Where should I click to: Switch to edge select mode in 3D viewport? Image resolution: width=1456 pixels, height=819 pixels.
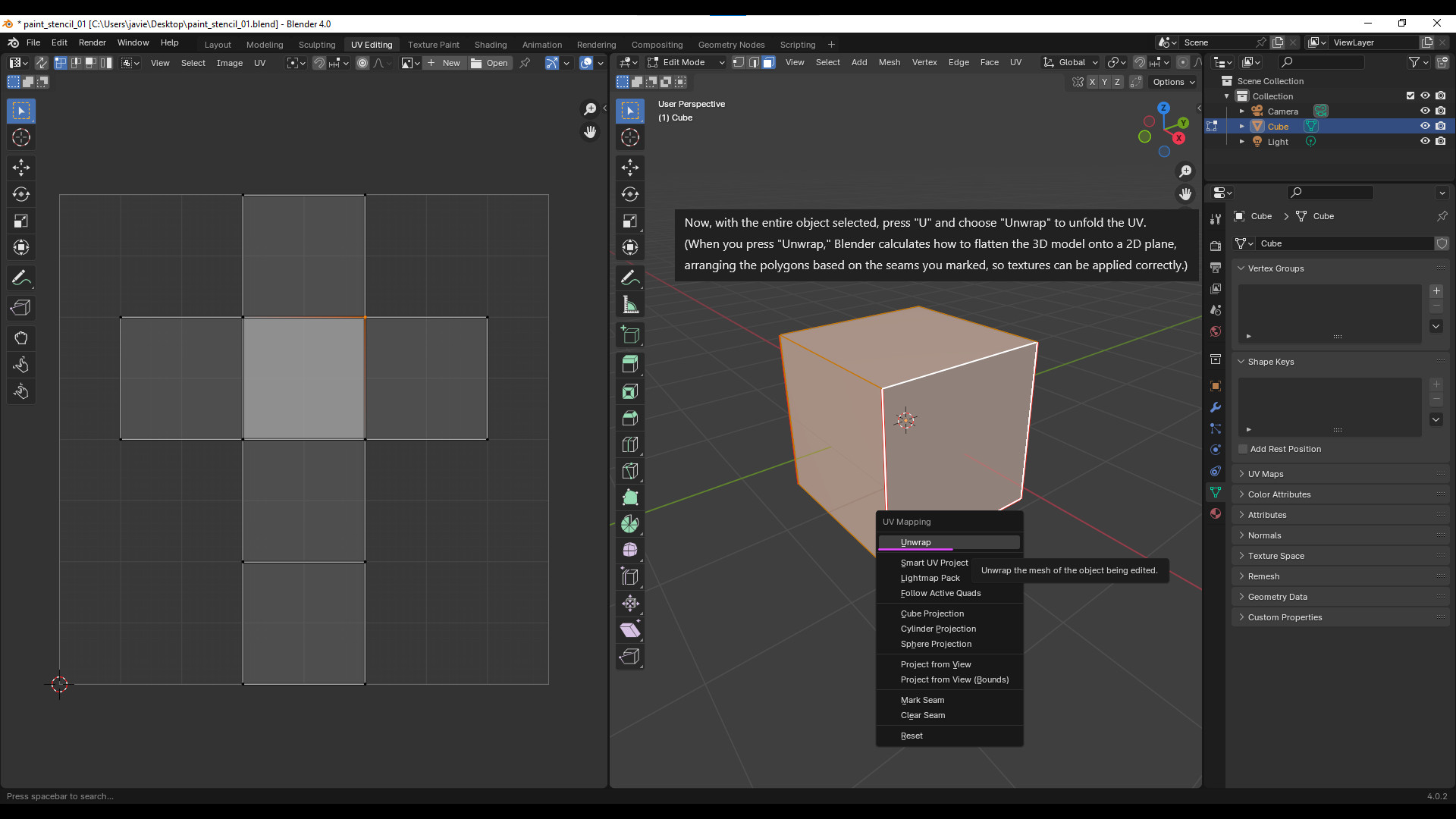coord(754,62)
